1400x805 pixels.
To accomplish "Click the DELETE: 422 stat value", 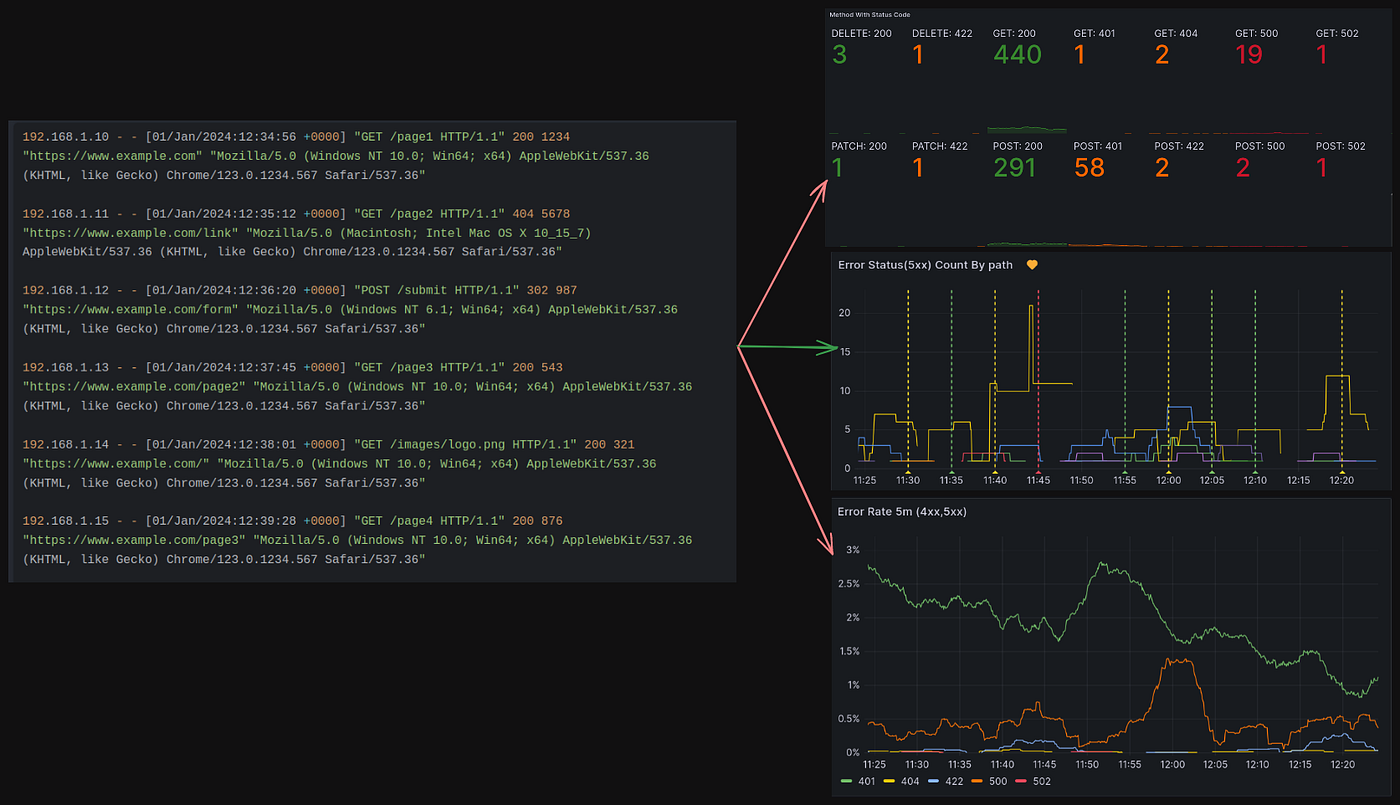I will tap(918, 54).
